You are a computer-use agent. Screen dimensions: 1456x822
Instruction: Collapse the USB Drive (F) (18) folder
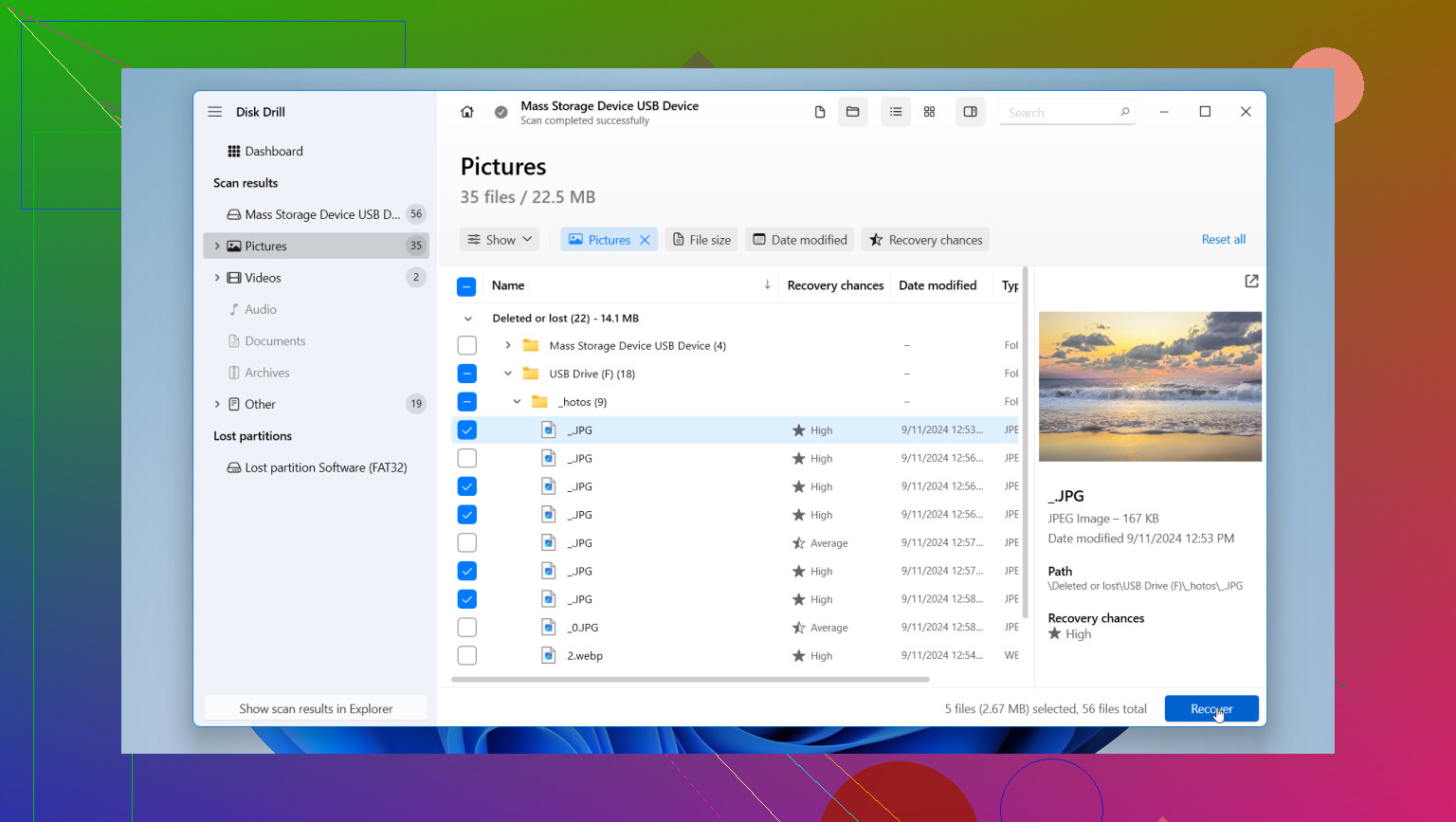508,374
